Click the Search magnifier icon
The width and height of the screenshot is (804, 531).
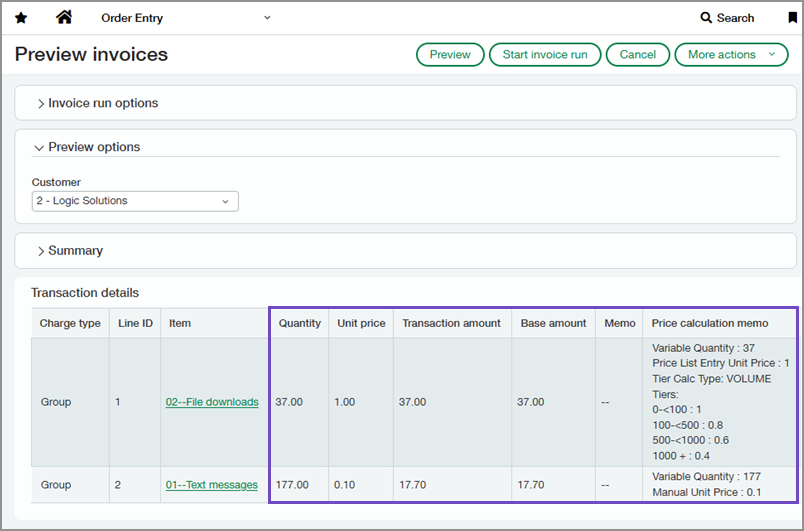pyautogui.click(x=706, y=18)
